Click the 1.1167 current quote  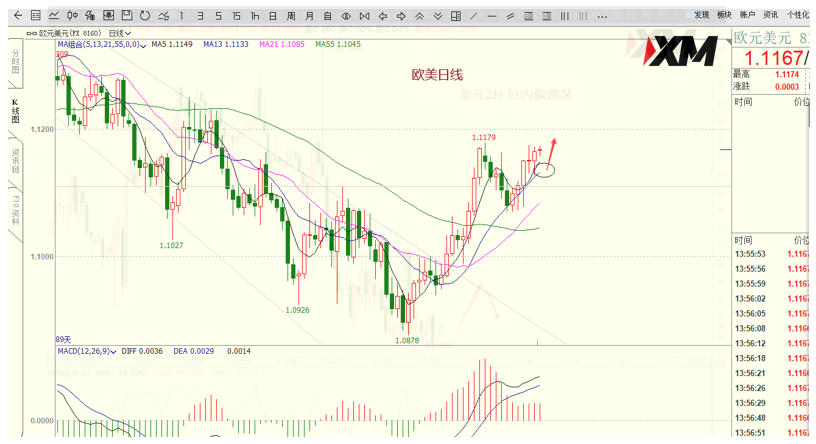774,58
